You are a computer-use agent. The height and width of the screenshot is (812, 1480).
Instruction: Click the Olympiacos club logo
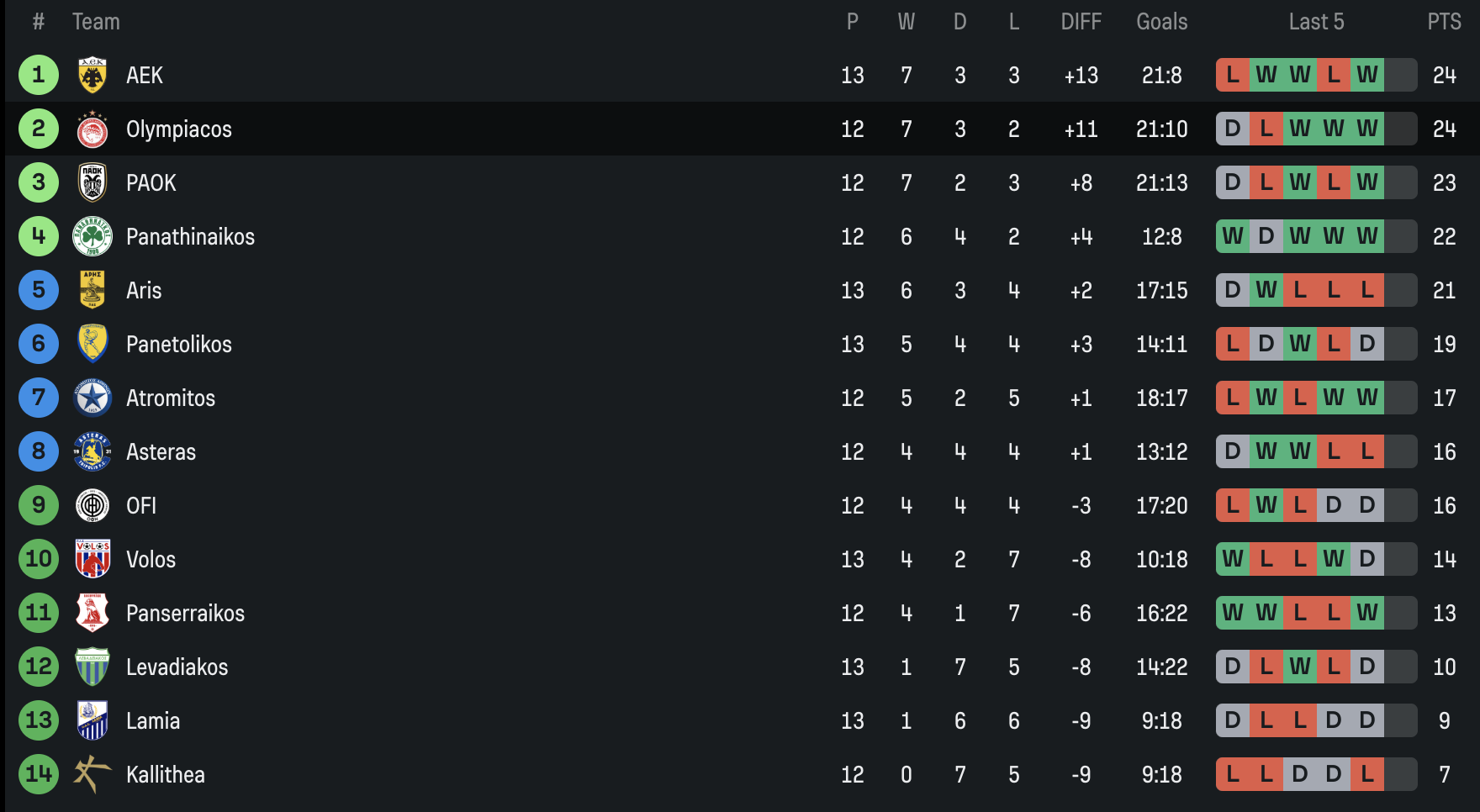[x=92, y=129]
